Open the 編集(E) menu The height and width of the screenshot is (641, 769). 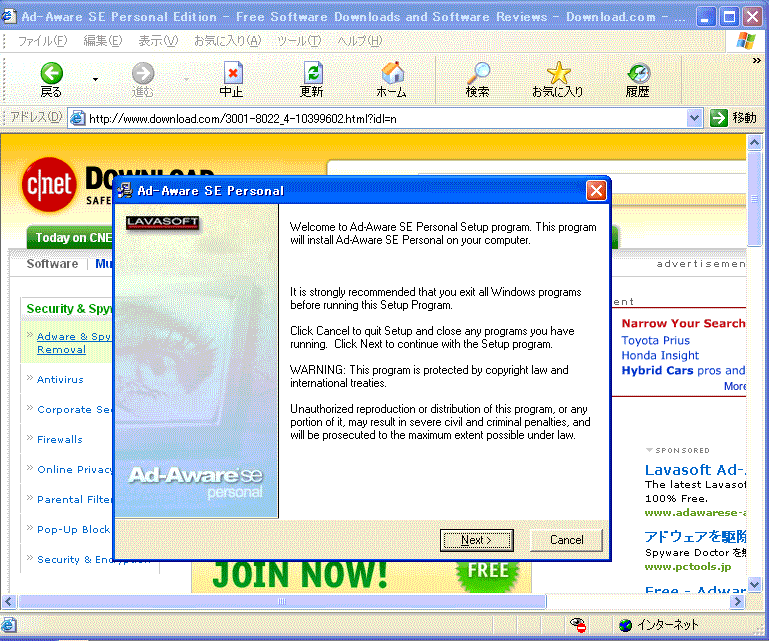103,41
